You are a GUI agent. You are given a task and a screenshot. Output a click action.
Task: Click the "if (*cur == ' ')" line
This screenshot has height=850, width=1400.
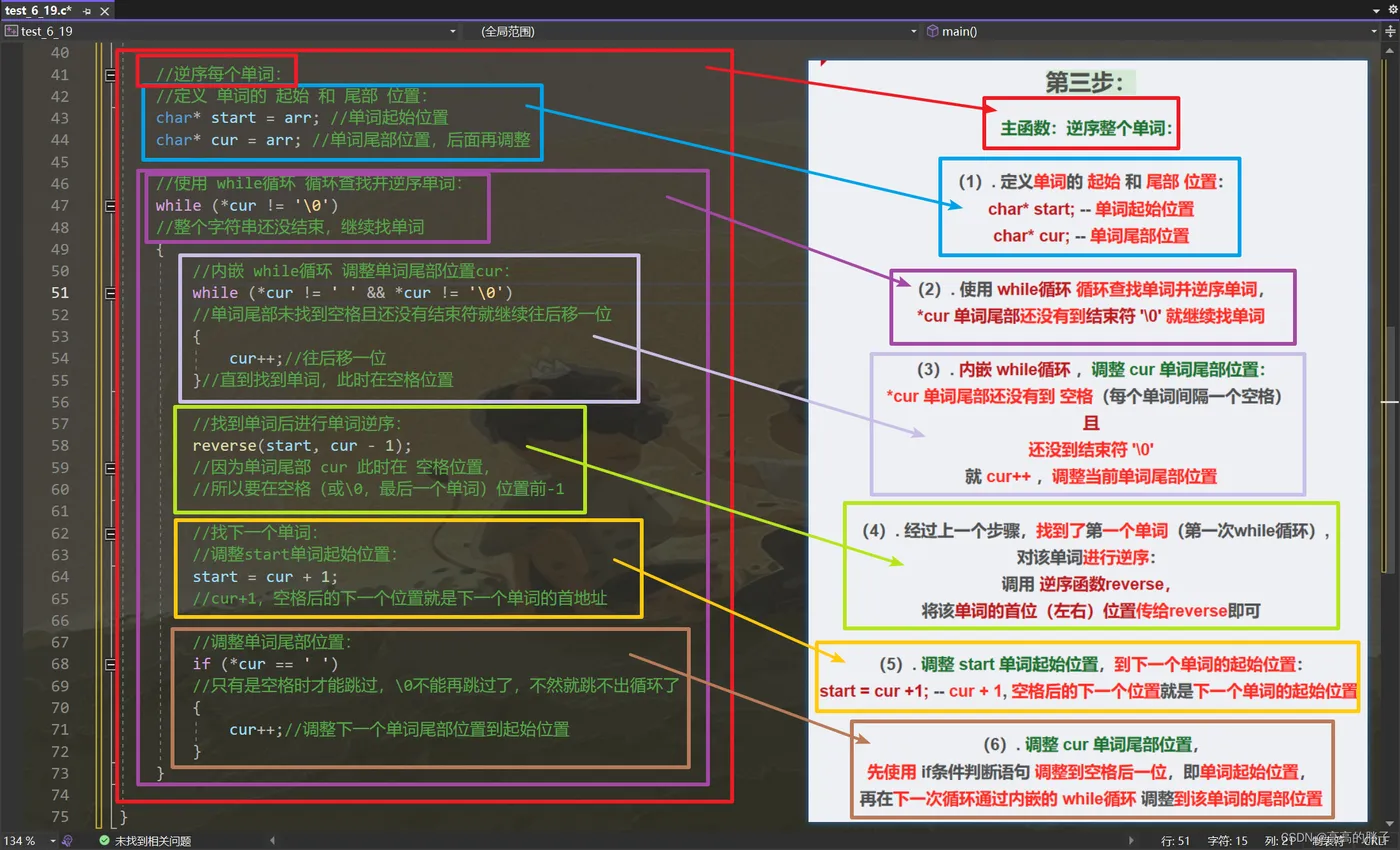click(x=265, y=664)
